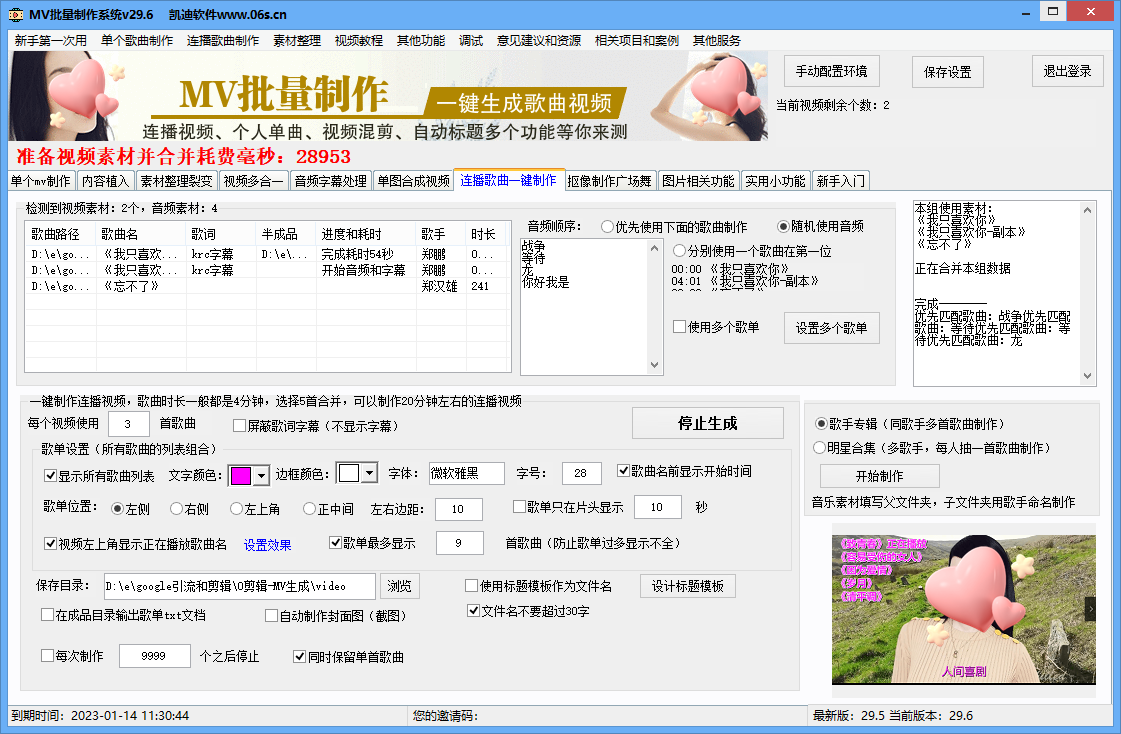Click the 浏览 button for save directory

click(x=400, y=586)
